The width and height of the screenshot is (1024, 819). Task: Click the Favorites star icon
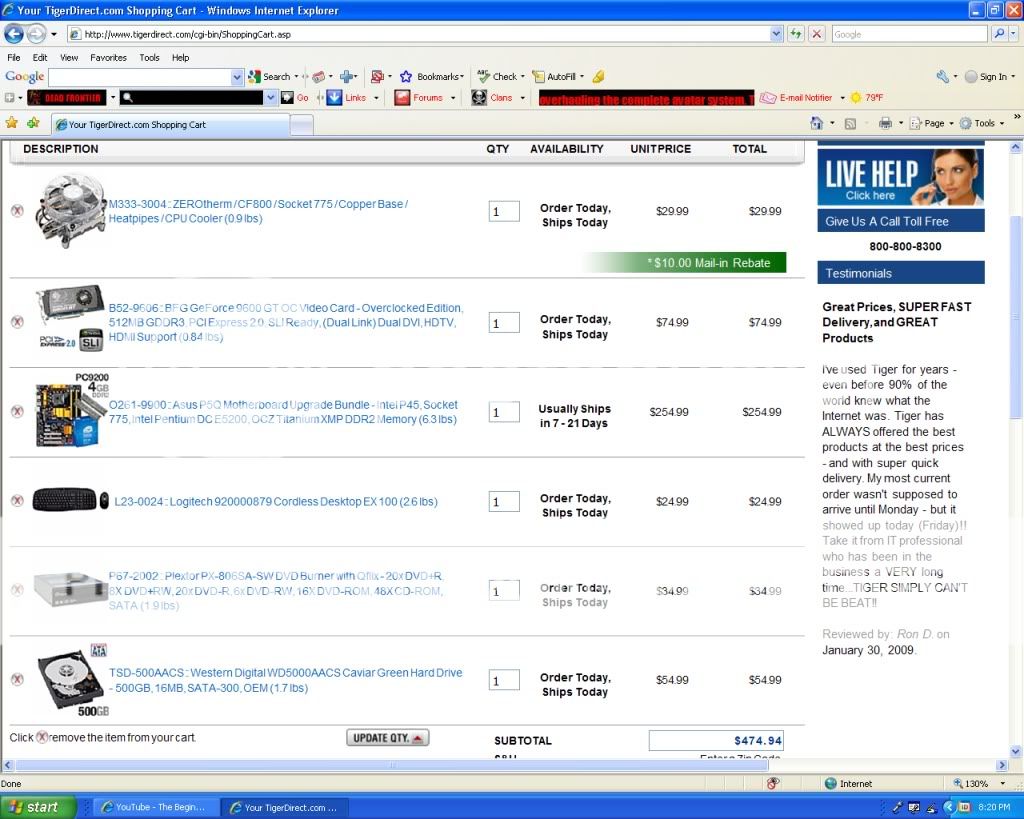[12, 123]
